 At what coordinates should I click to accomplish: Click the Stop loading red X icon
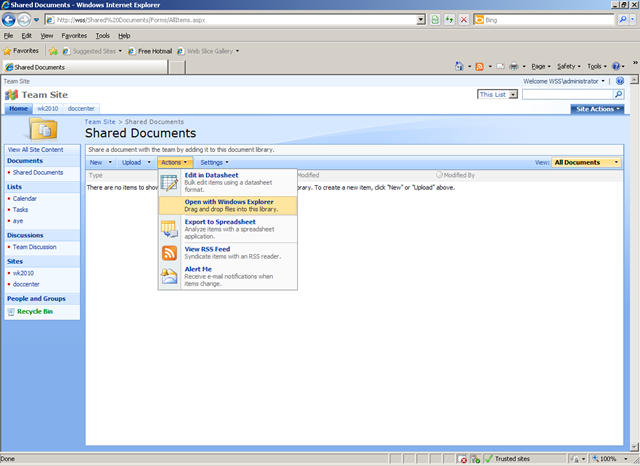tap(464, 20)
